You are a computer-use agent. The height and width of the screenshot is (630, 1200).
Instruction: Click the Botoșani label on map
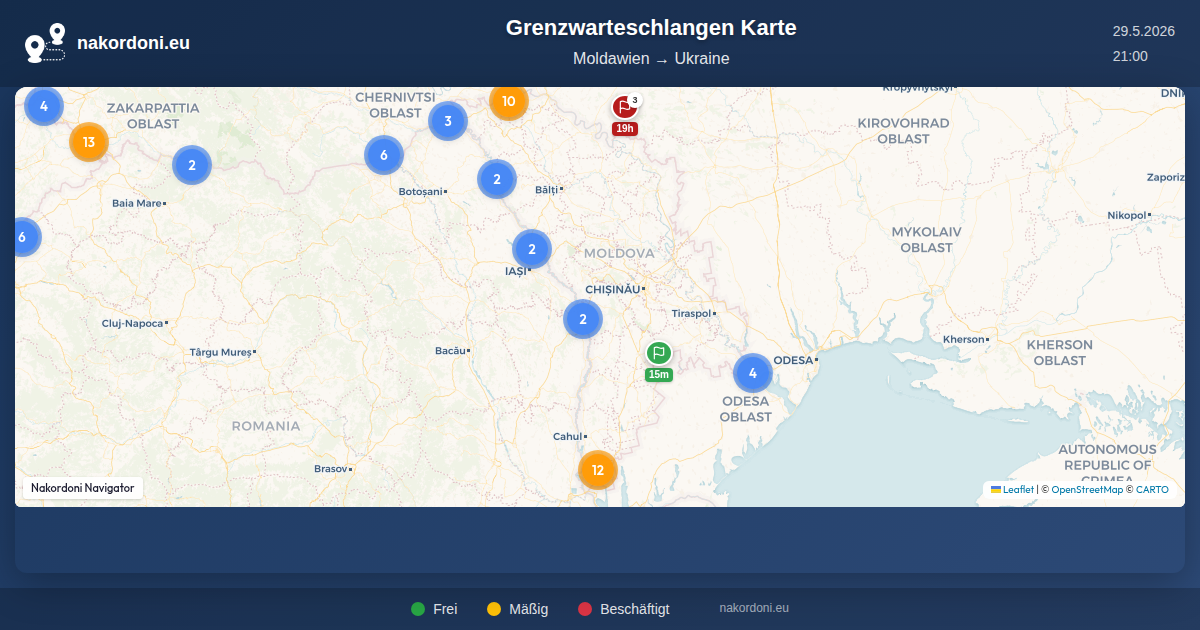[420, 190]
